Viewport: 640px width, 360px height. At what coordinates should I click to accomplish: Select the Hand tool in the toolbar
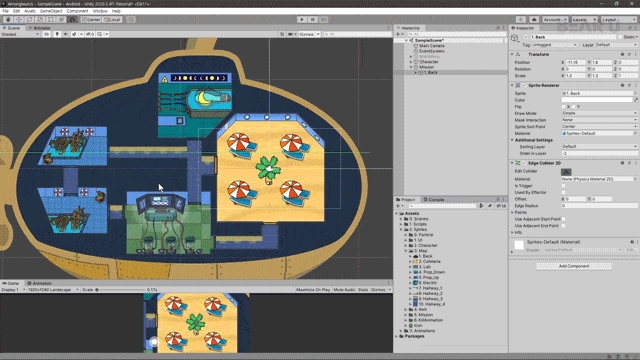click(x=8, y=19)
